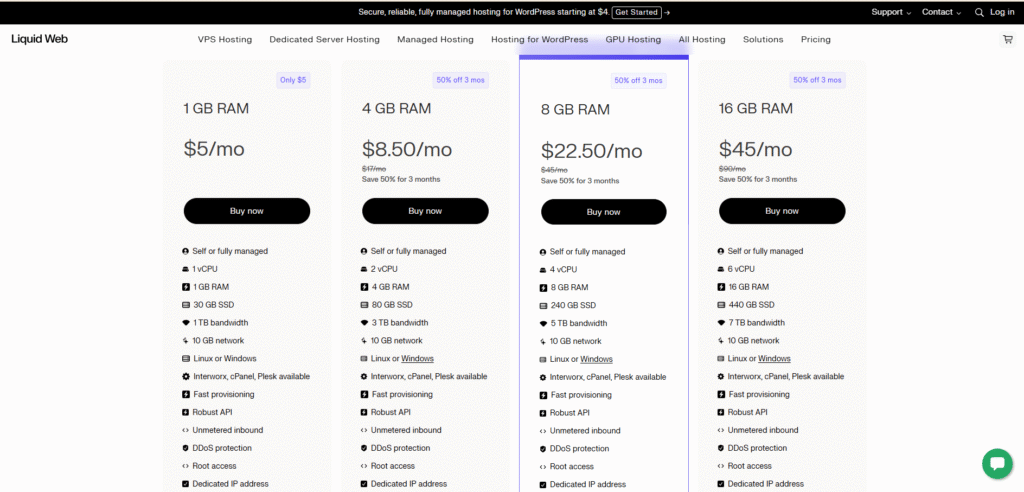Click the Liquid Web logo
This screenshot has width=1024, height=492.
point(39,39)
